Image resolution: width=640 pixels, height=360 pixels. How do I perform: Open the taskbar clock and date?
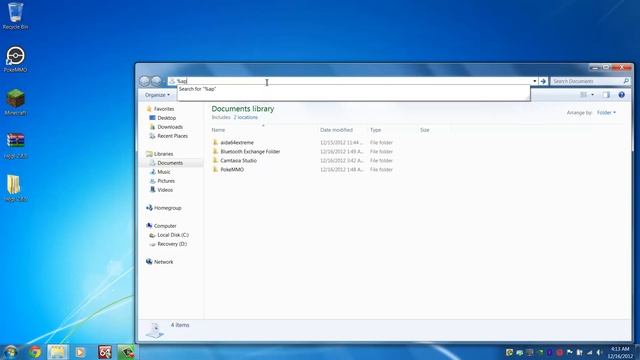click(620, 353)
